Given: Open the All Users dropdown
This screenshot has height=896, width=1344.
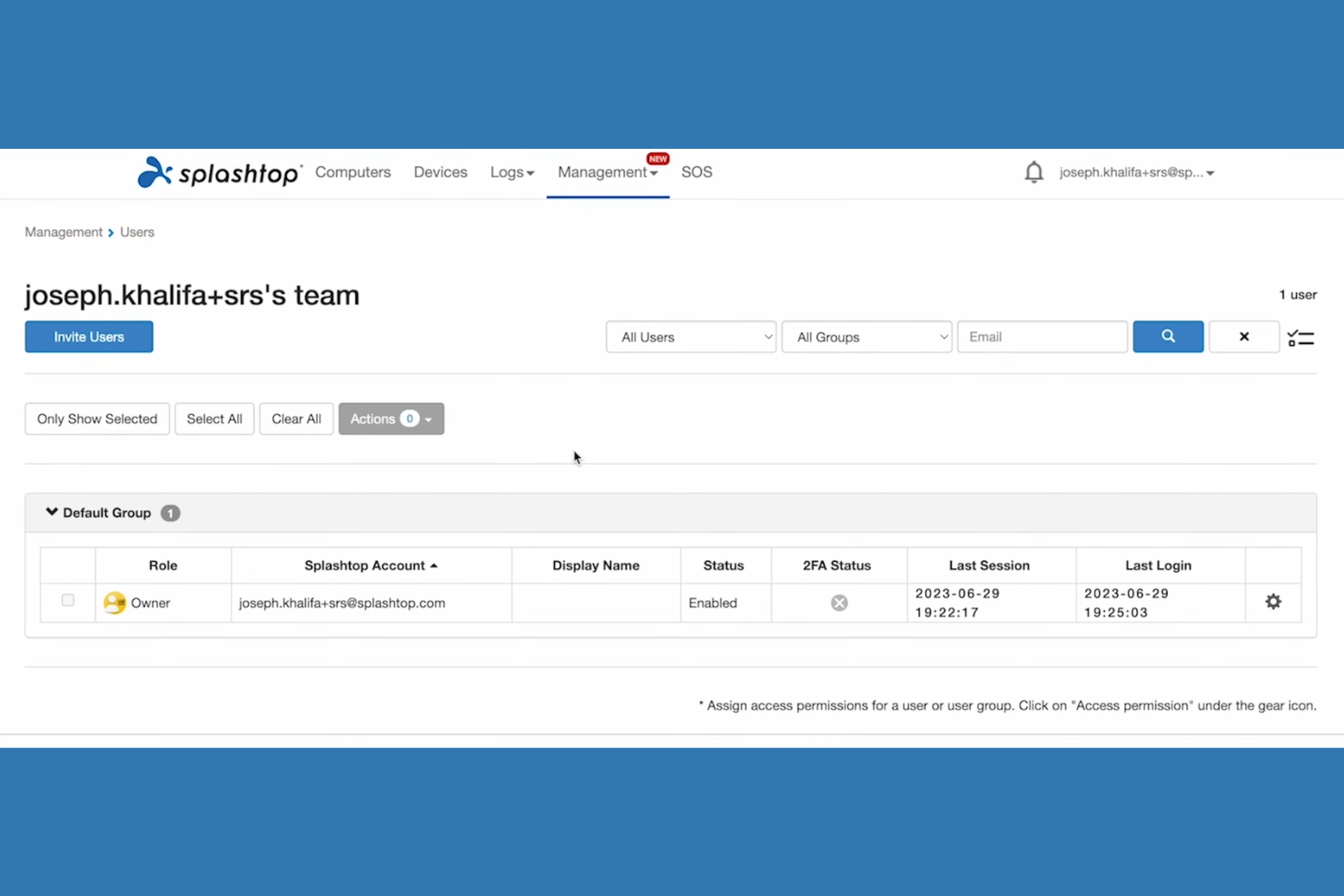Looking at the screenshot, I should click(691, 337).
